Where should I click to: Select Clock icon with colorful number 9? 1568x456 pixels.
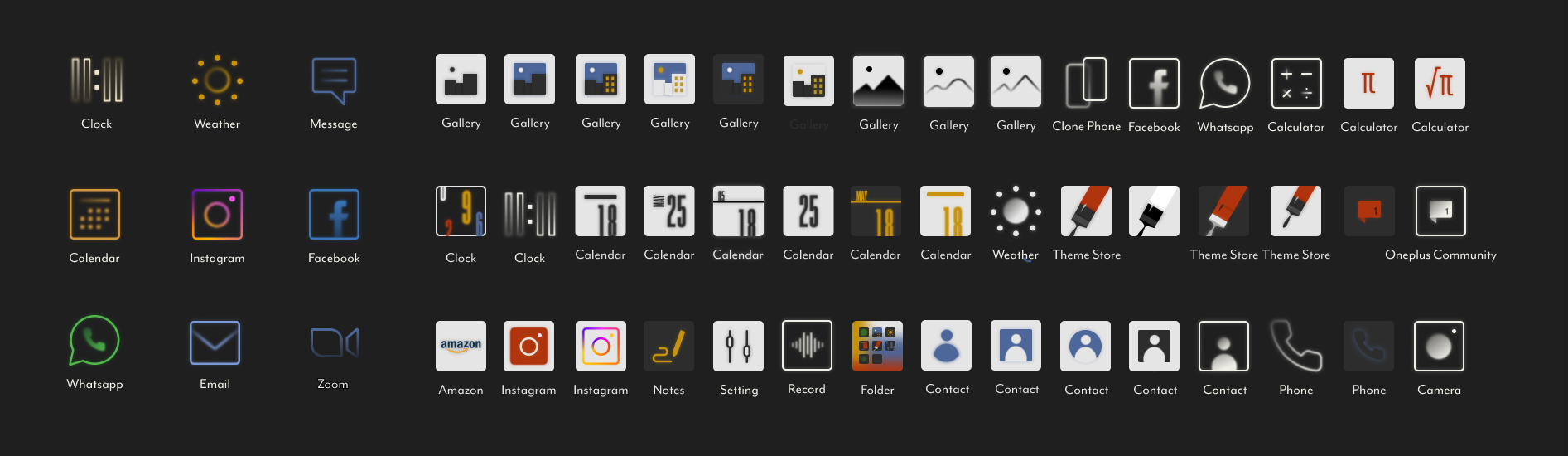(x=461, y=211)
